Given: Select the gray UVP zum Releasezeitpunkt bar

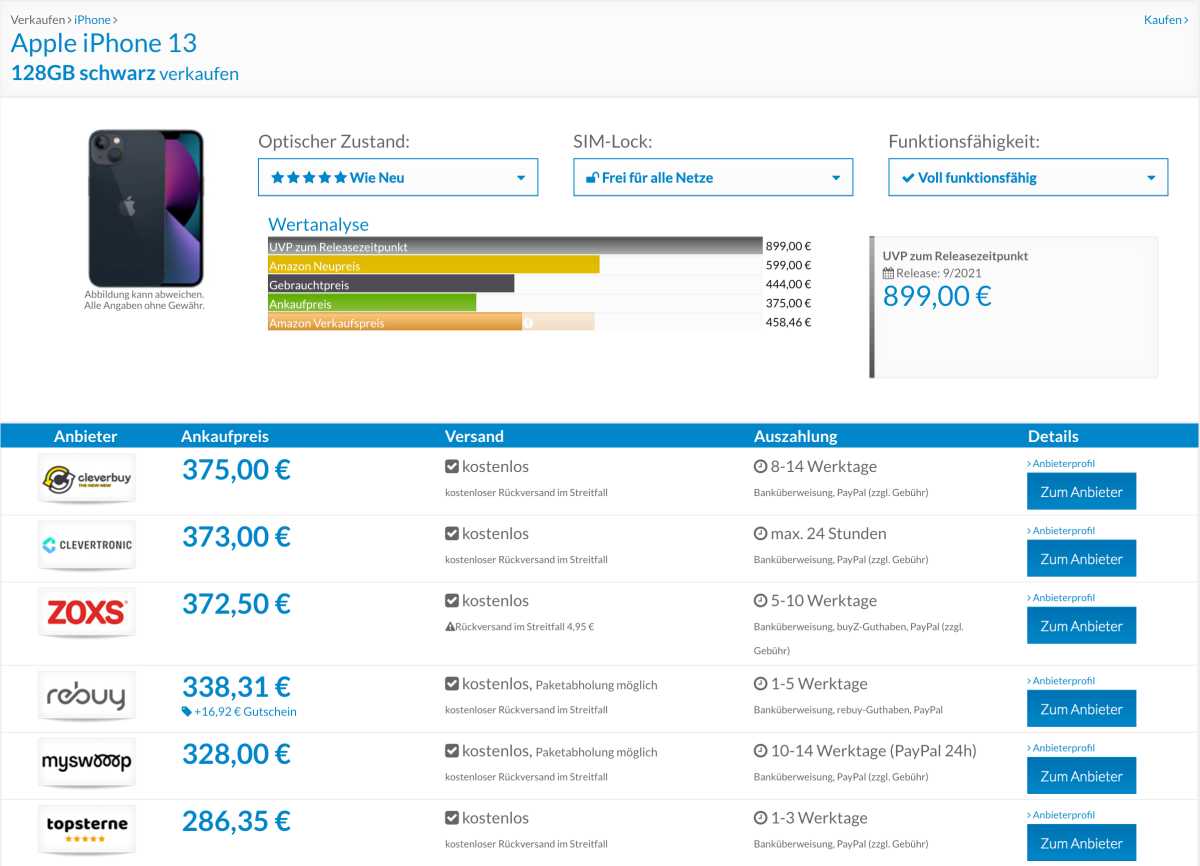Looking at the screenshot, I should tap(515, 246).
